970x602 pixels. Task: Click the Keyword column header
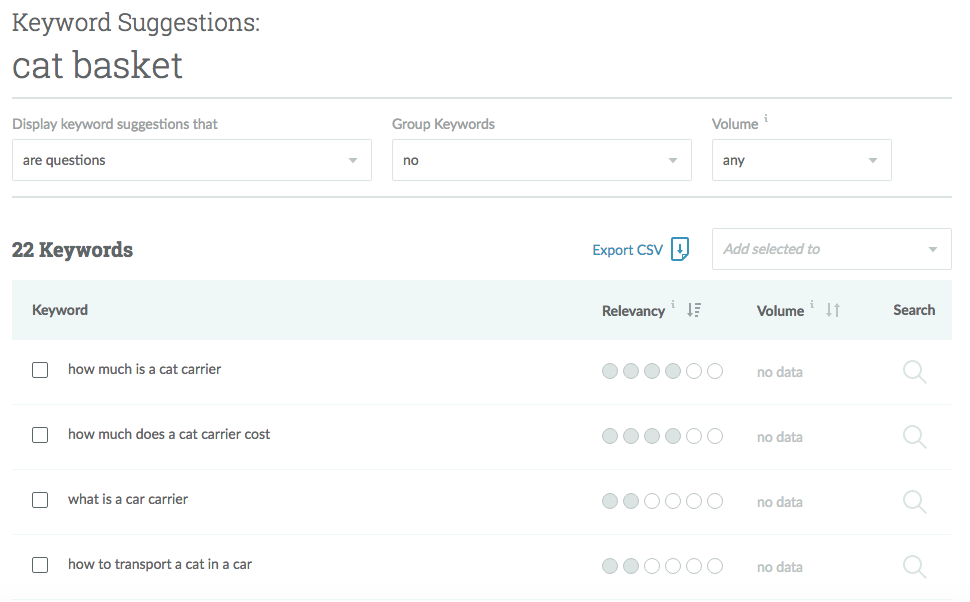coord(60,310)
